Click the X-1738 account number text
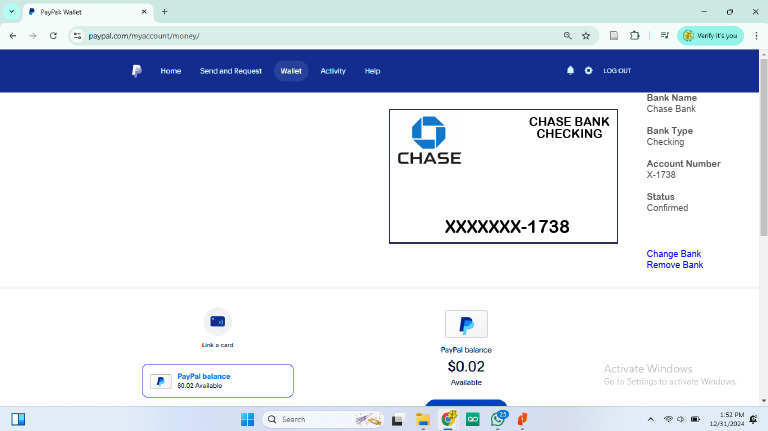 (x=661, y=175)
